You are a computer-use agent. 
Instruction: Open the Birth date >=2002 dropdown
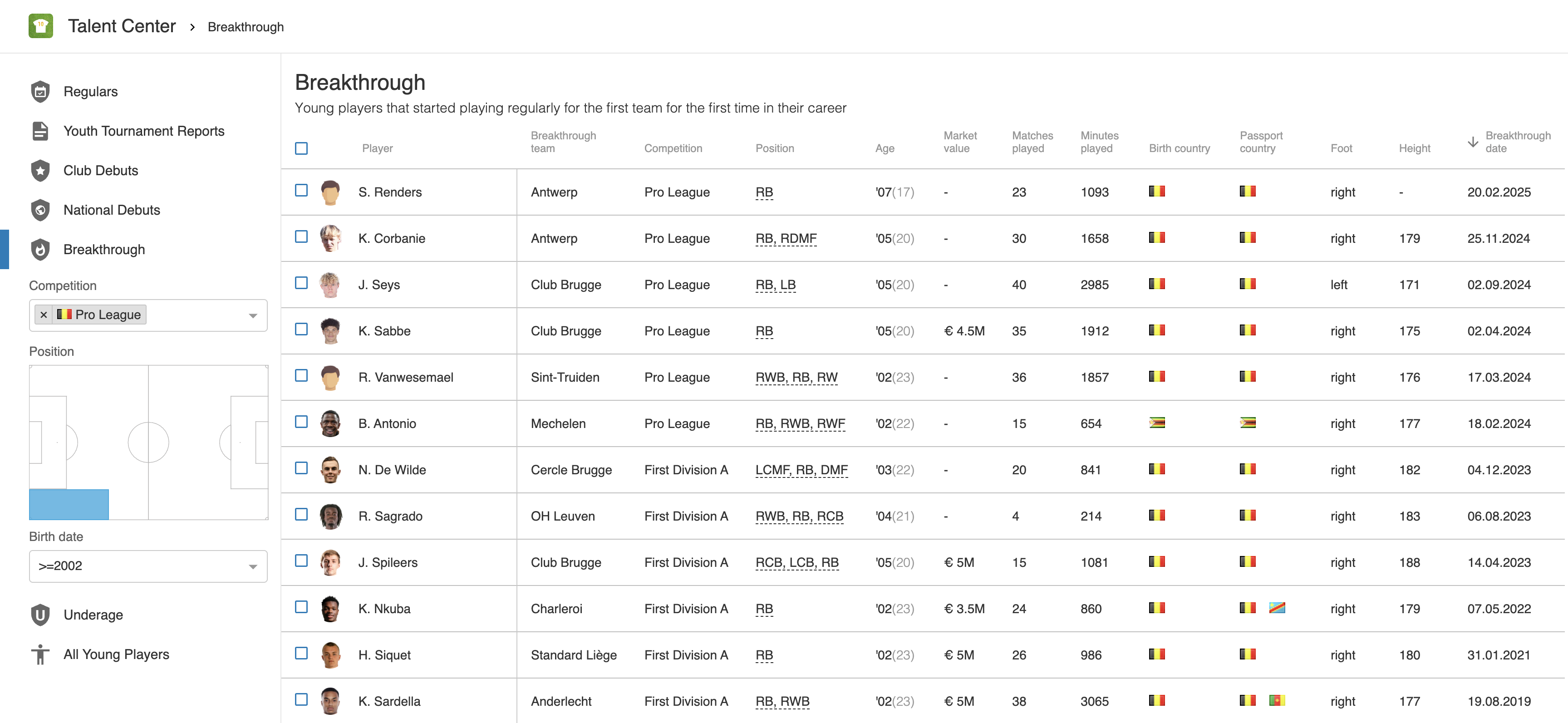[148, 566]
